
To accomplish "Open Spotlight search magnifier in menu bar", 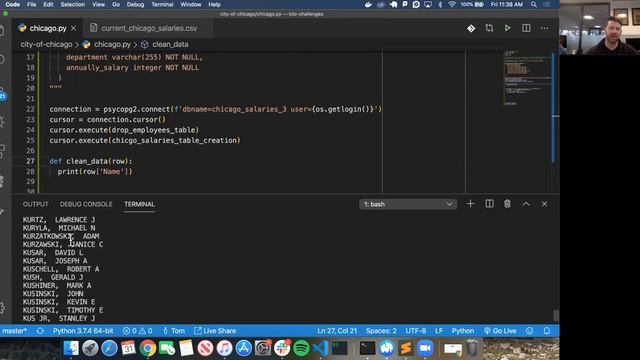I will point(534,4).
